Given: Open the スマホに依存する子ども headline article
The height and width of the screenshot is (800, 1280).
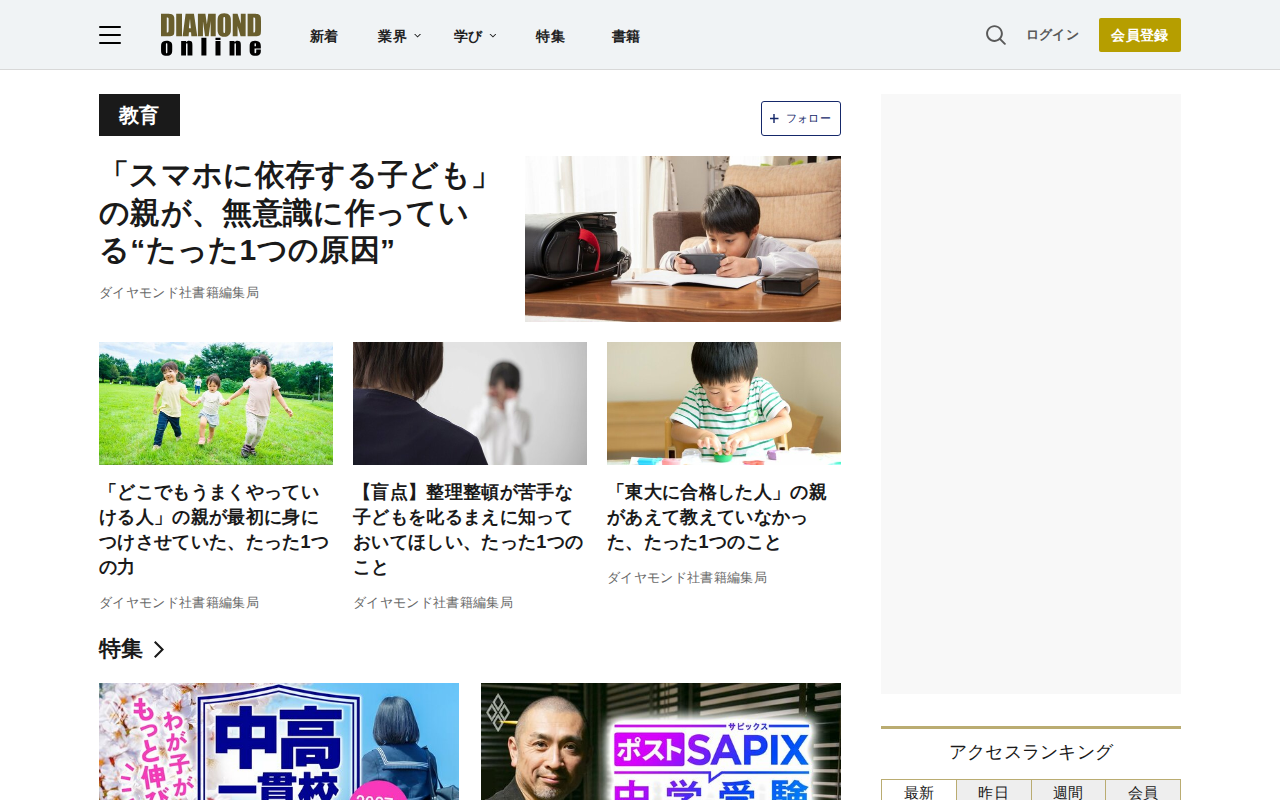Looking at the screenshot, I should tap(299, 213).
